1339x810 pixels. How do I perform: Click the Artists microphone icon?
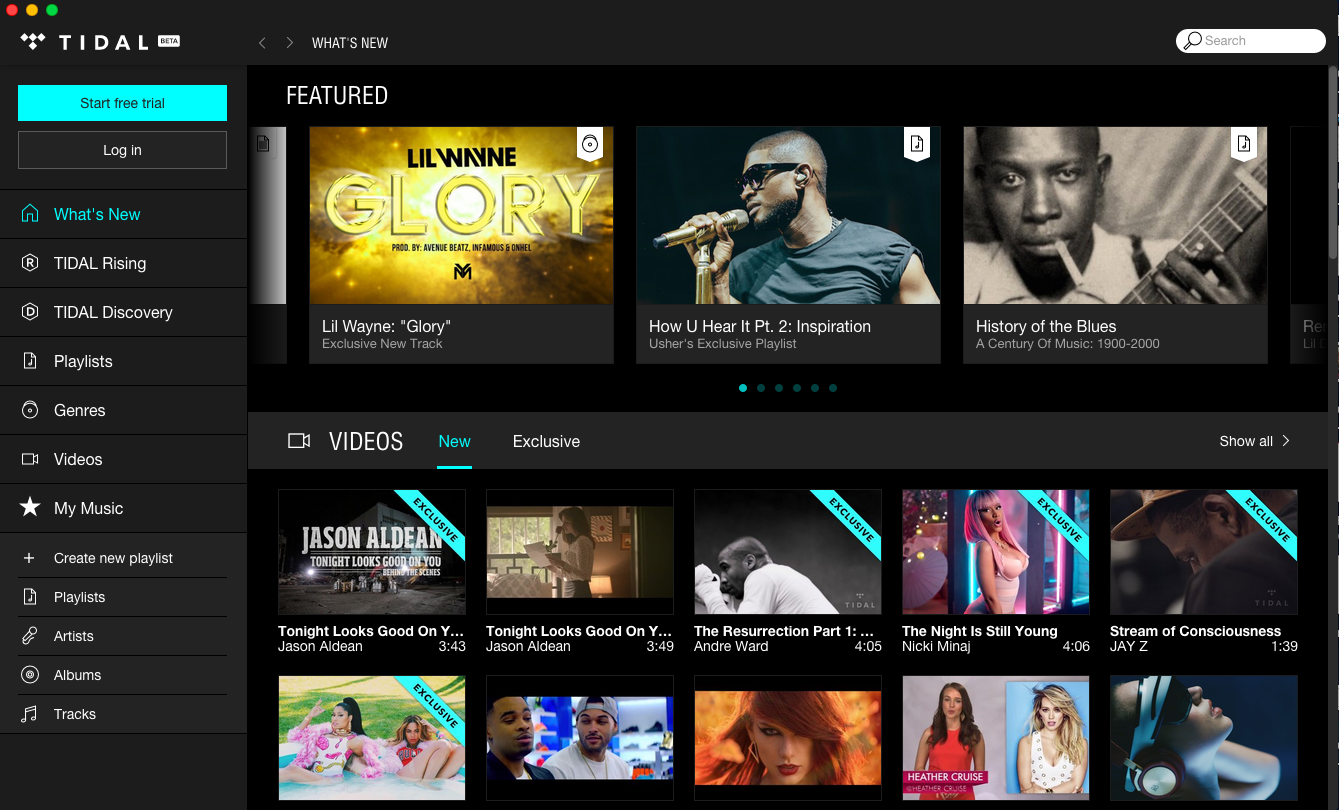click(x=30, y=636)
